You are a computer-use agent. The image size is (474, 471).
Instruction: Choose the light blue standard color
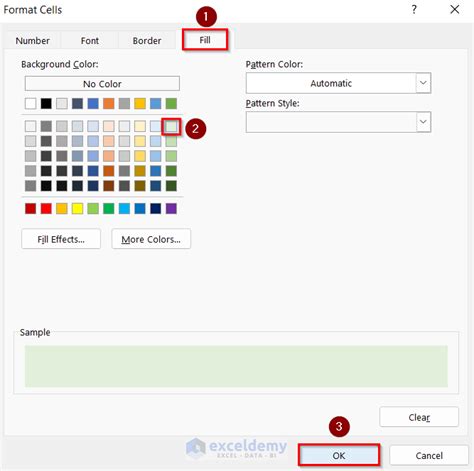coord(124,209)
